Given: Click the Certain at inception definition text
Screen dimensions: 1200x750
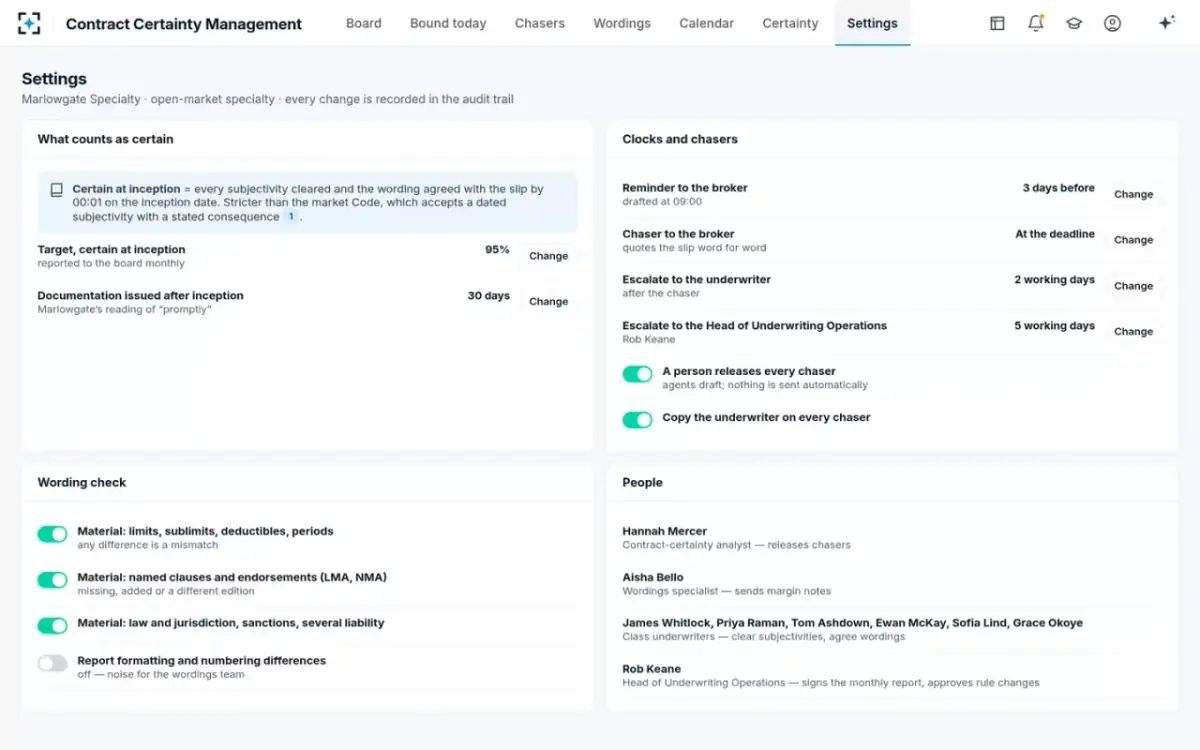Looking at the screenshot, I should 308,202.
